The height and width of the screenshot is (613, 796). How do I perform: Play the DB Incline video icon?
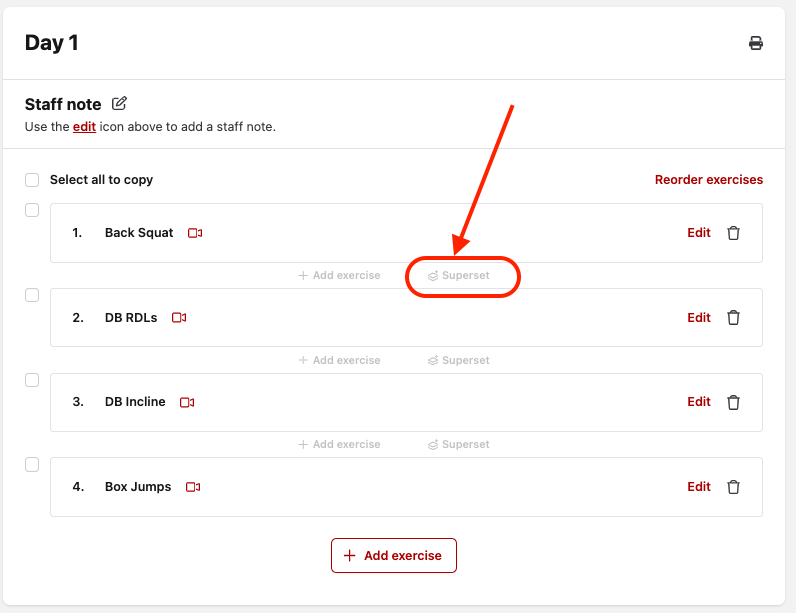coord(187,402)
